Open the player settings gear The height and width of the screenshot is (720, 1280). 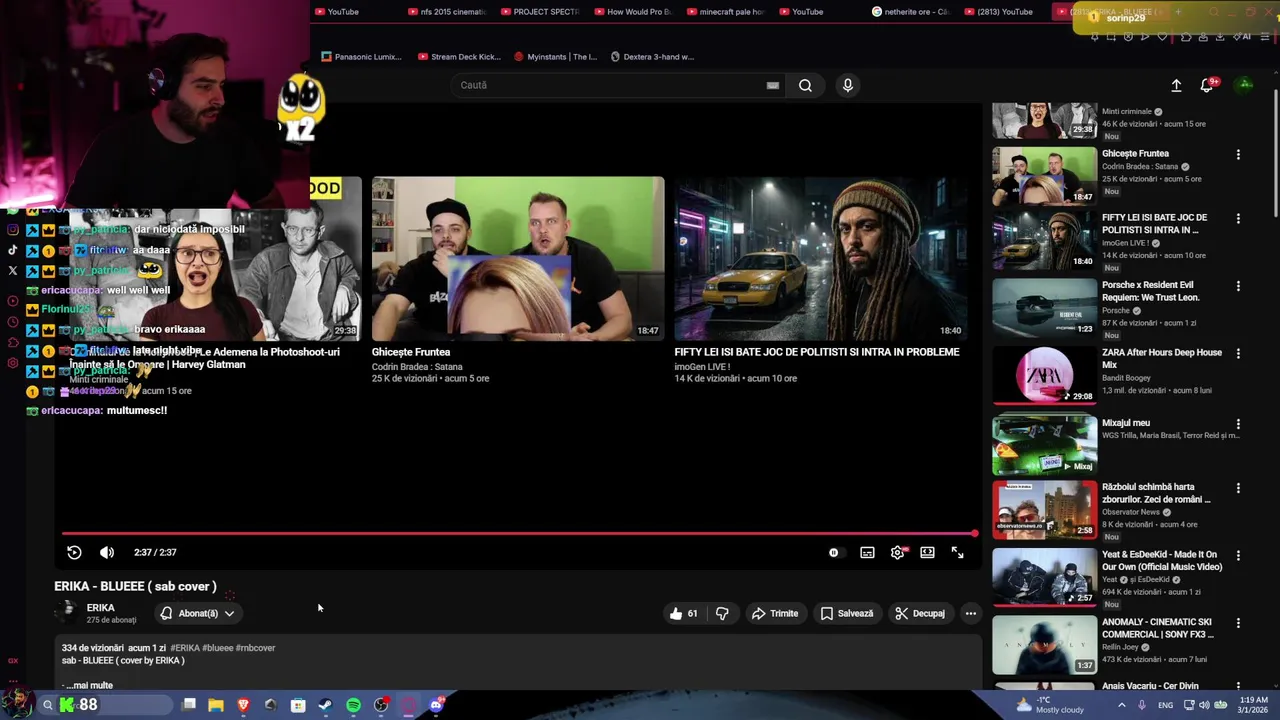(898, 552)
